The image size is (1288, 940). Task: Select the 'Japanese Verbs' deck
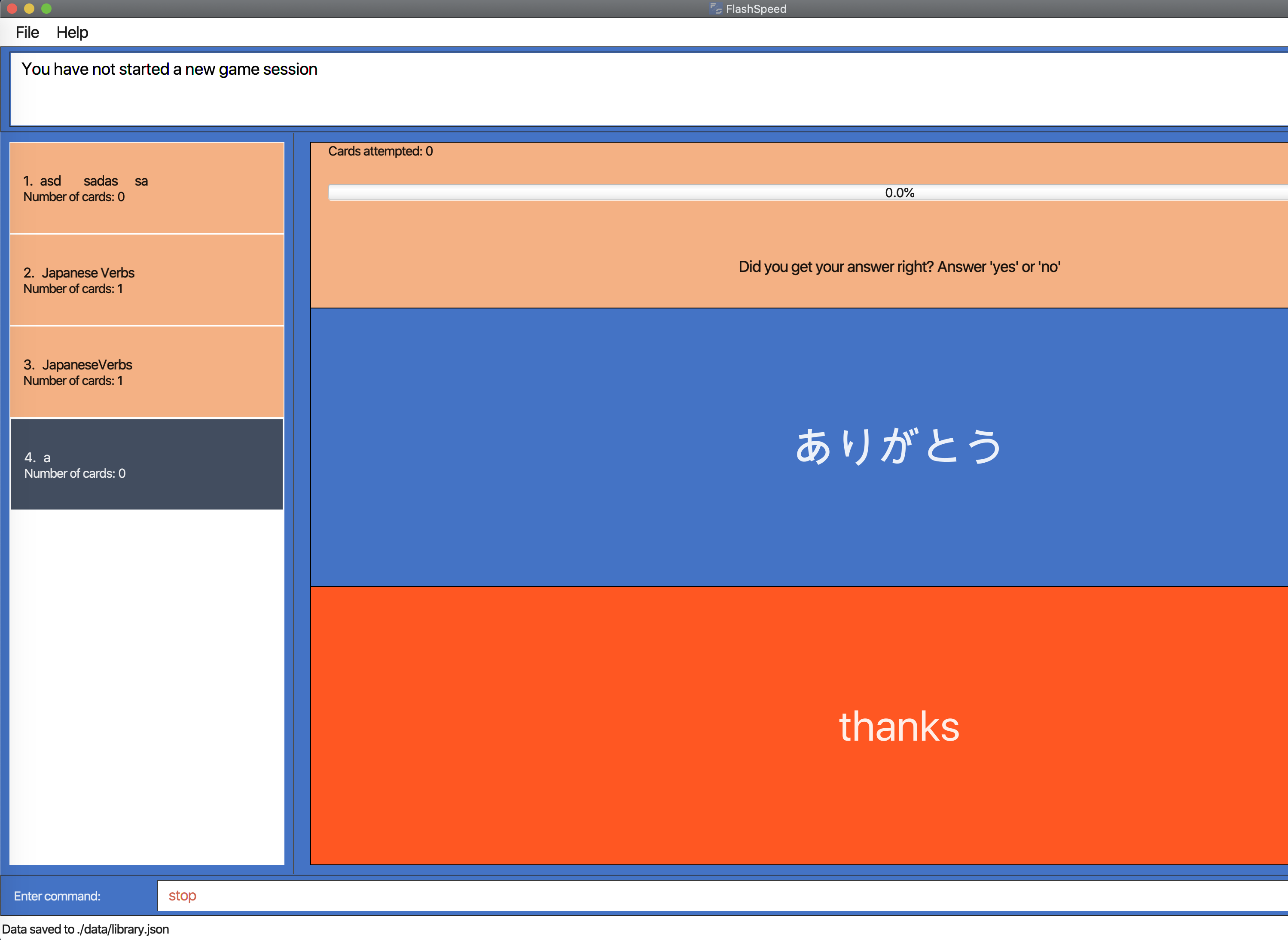pos(147,280)
